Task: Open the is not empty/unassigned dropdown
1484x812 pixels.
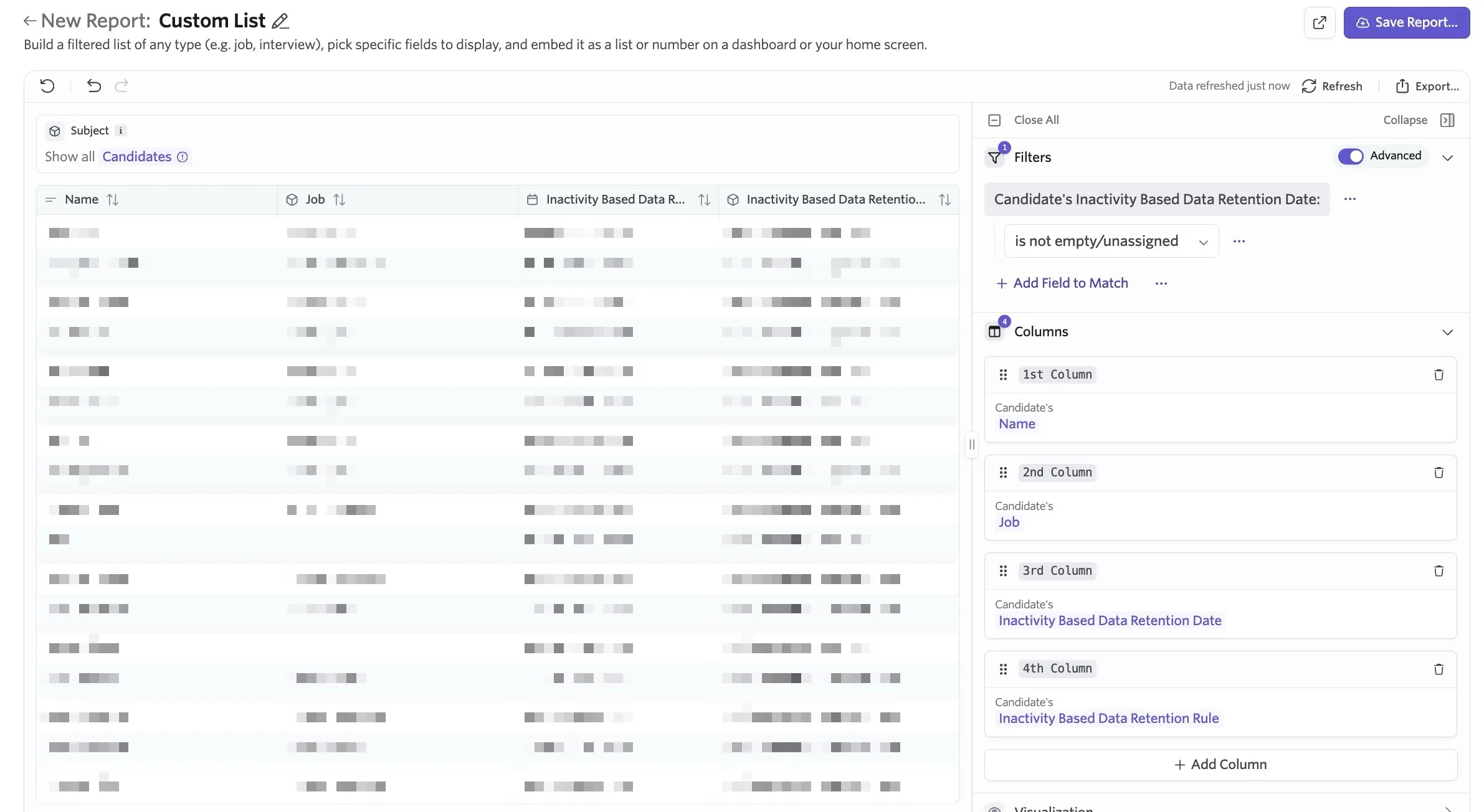Action: (x=1111, y=242)
